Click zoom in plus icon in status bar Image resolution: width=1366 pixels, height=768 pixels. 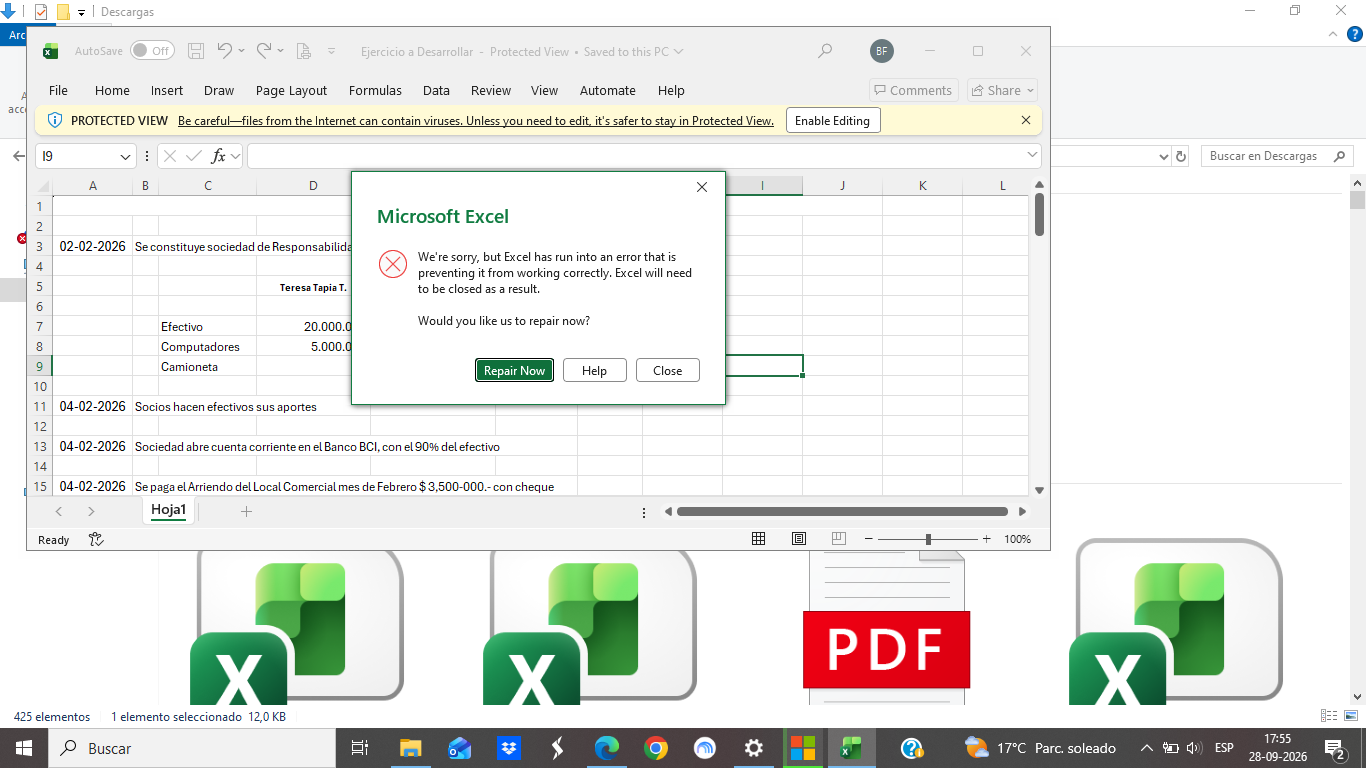click(x=986, y=539)
